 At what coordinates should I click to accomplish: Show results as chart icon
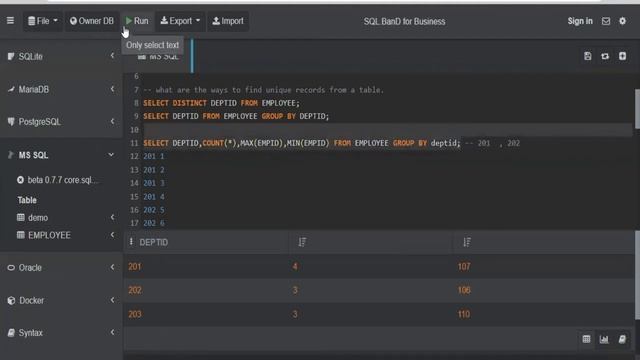coord(604,339)
